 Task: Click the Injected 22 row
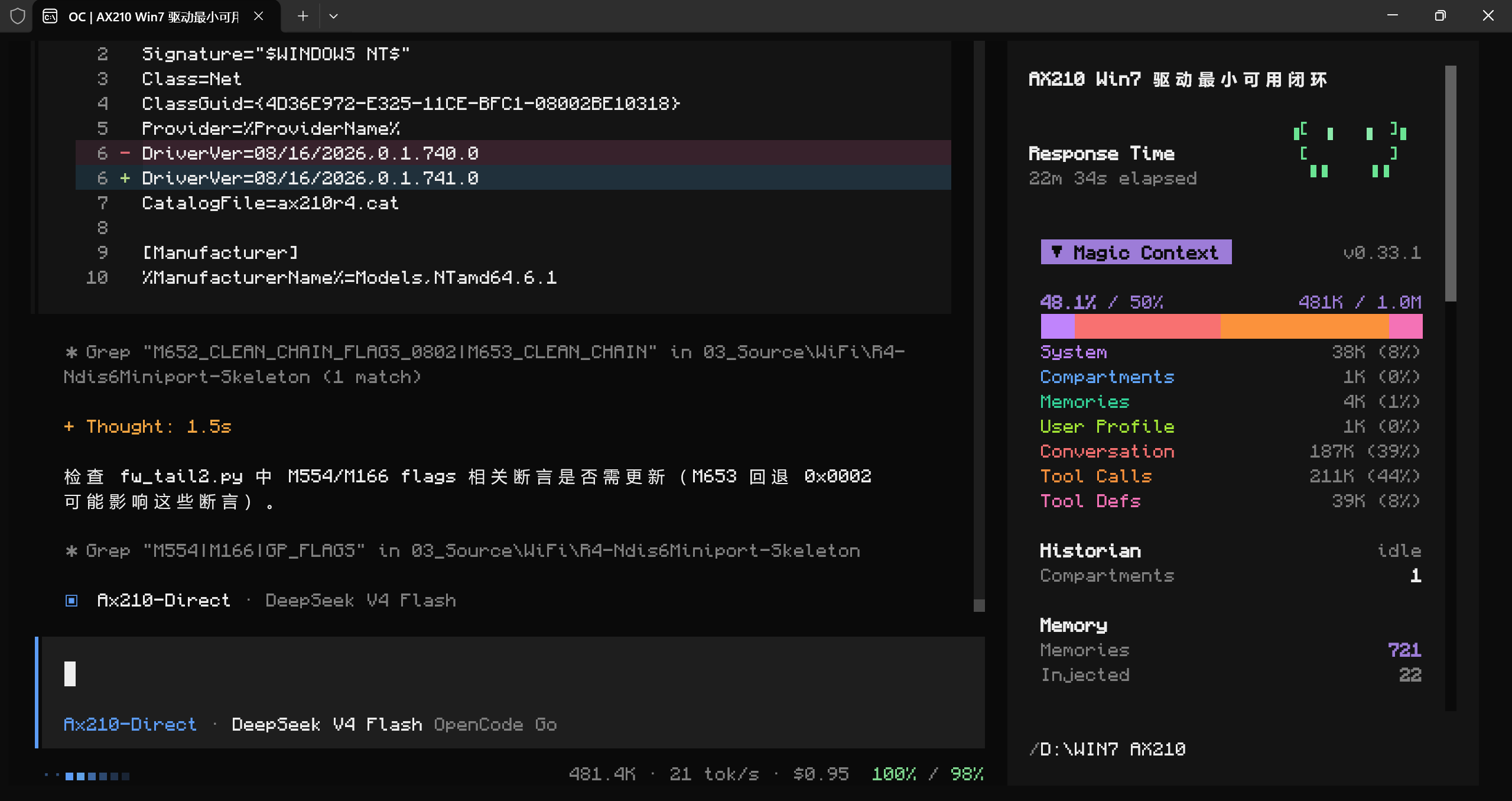coord(1230,674)
